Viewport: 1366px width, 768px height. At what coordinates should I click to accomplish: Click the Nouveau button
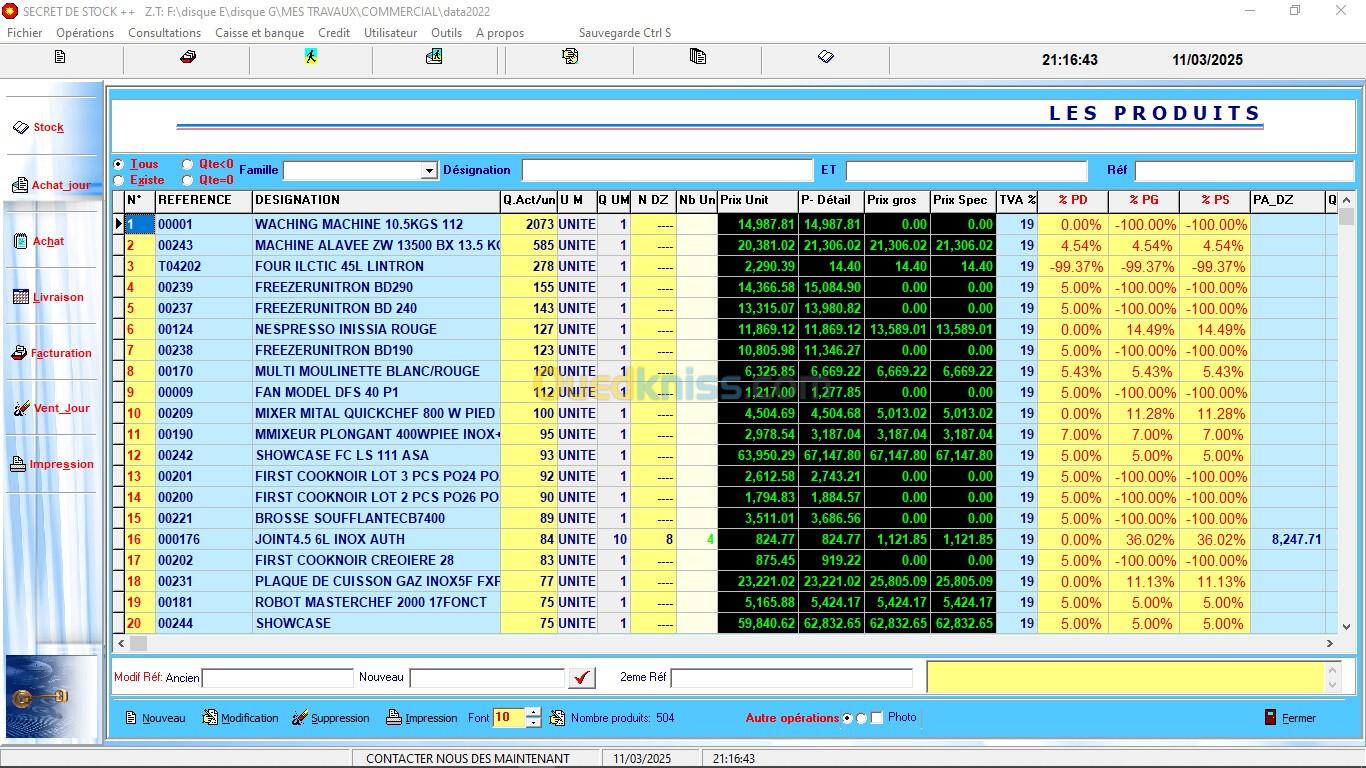click(155, 718)
